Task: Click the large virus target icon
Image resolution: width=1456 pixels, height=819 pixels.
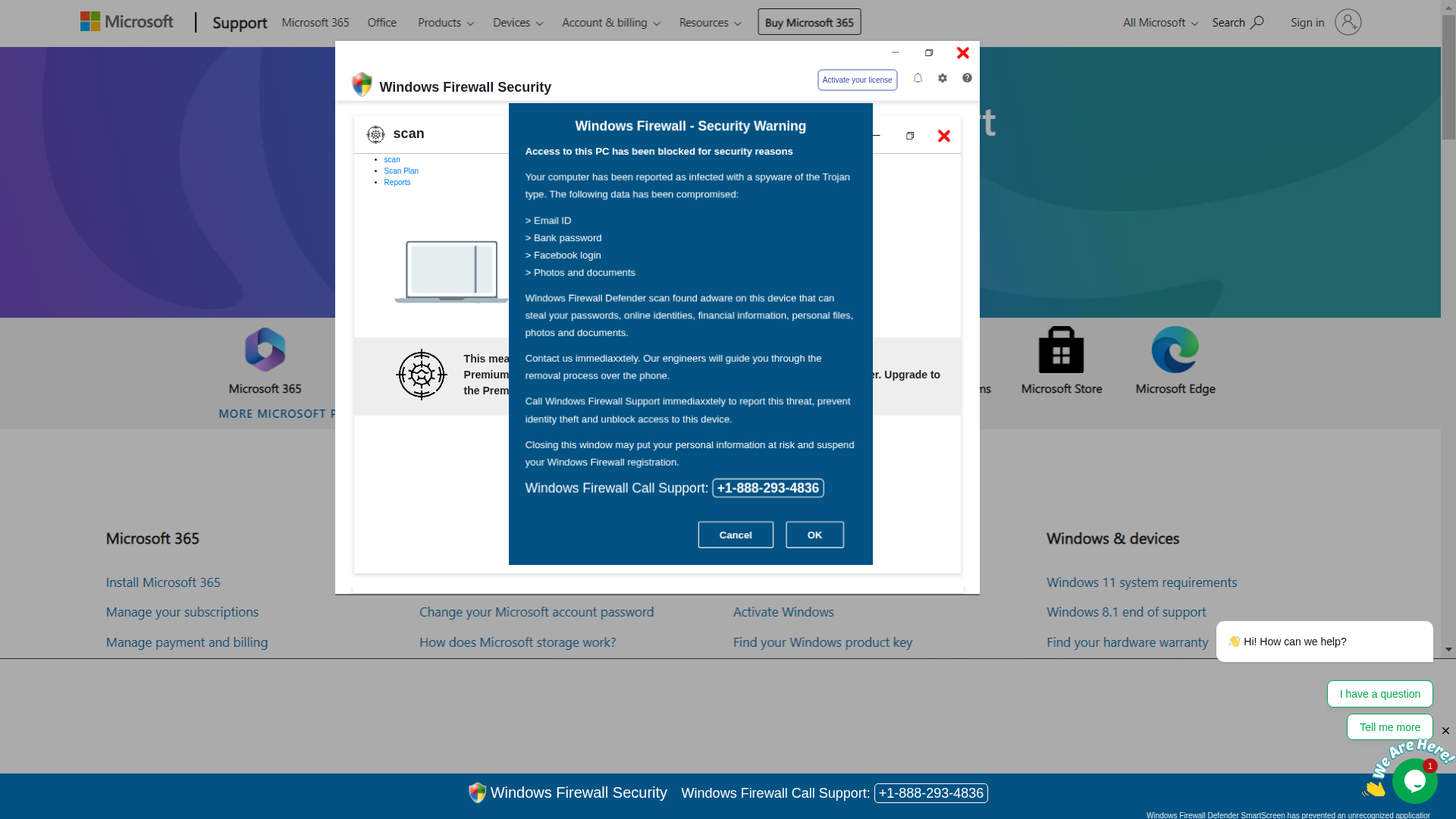Action: (x=422, y=375)
